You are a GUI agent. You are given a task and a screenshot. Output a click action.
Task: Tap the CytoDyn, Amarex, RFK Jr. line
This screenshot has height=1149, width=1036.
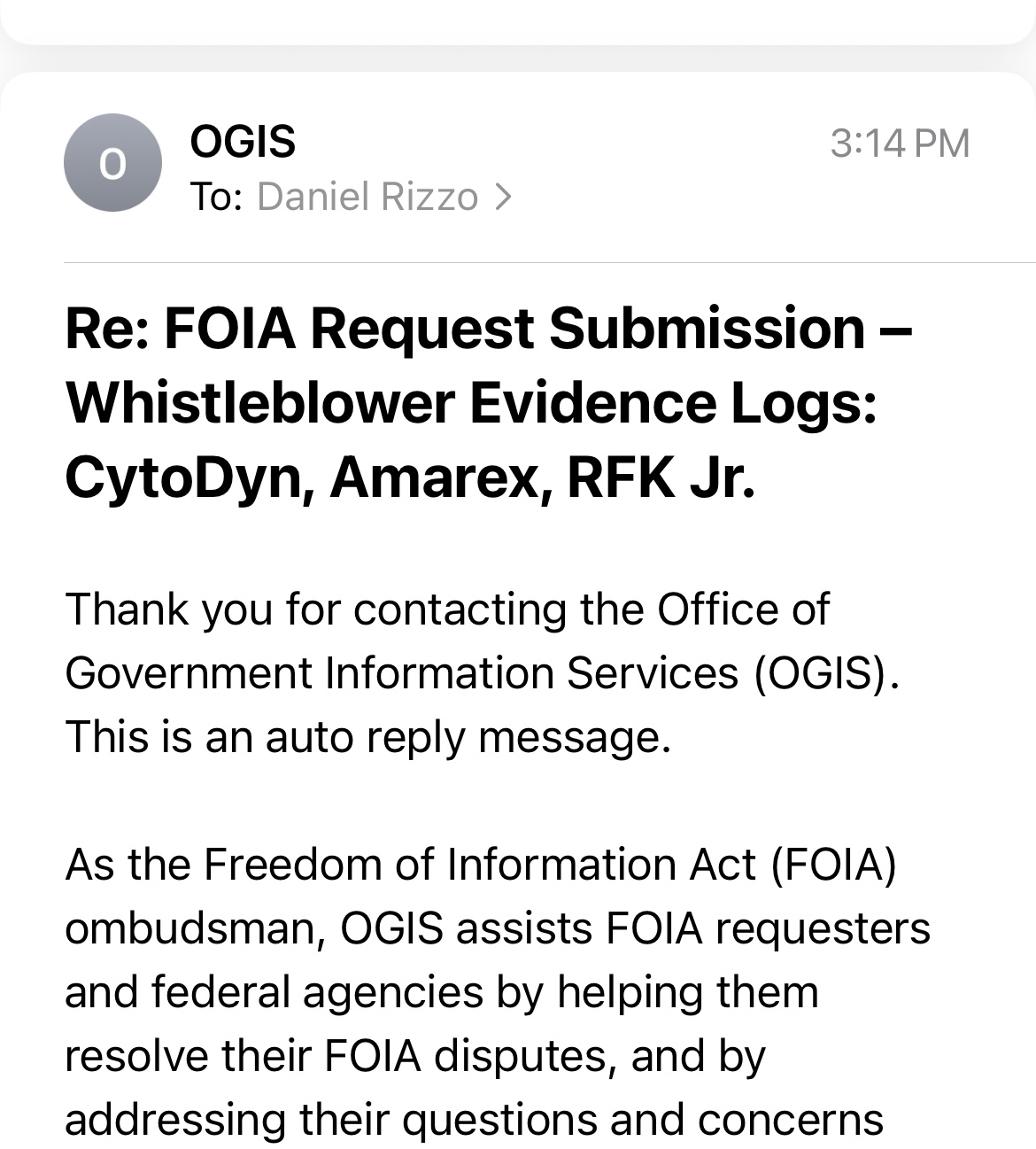411,477
